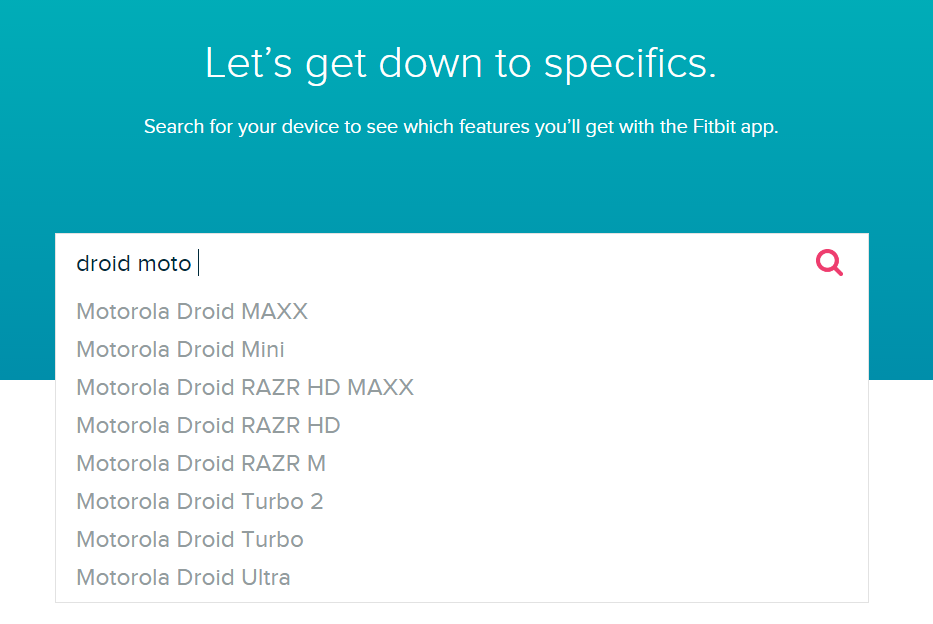Click the "Search for your device" subtitle text
This screenshot has height=624, width=933.
[461, 127]
